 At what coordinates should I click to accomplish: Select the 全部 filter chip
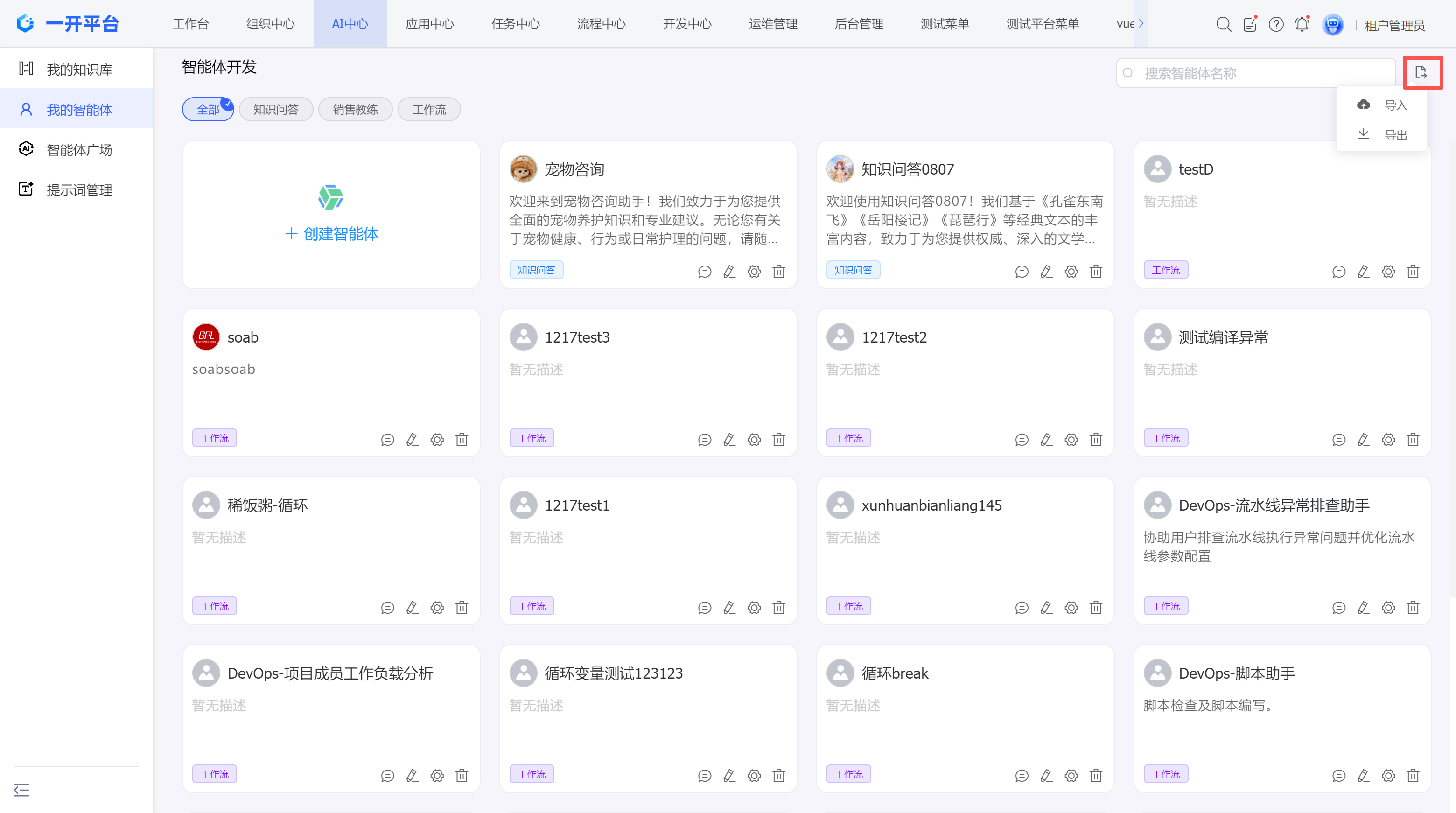tap(208, 109)
